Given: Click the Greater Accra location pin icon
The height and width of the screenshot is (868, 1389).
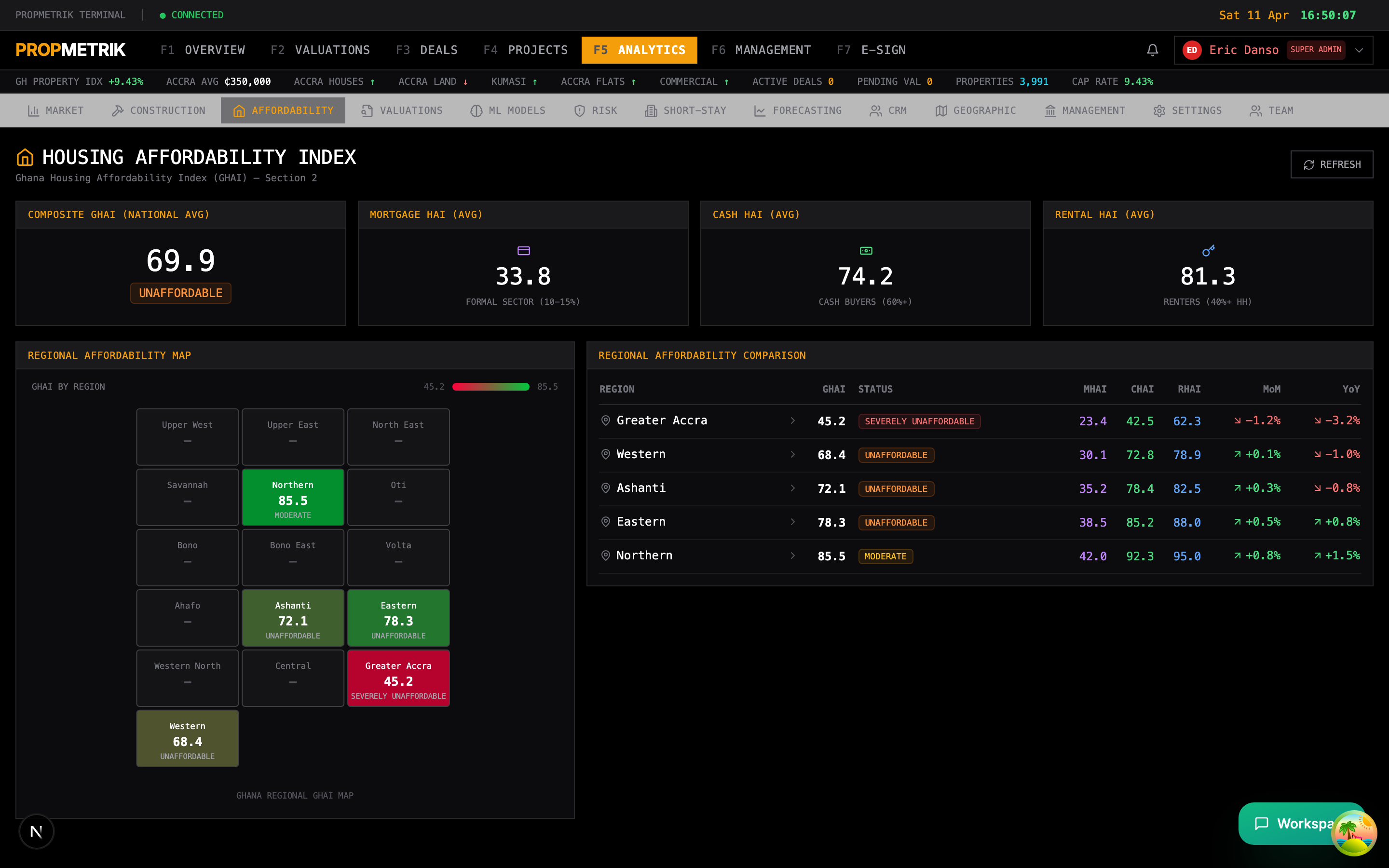Looking at the screenshot, I should coord(605,420).
